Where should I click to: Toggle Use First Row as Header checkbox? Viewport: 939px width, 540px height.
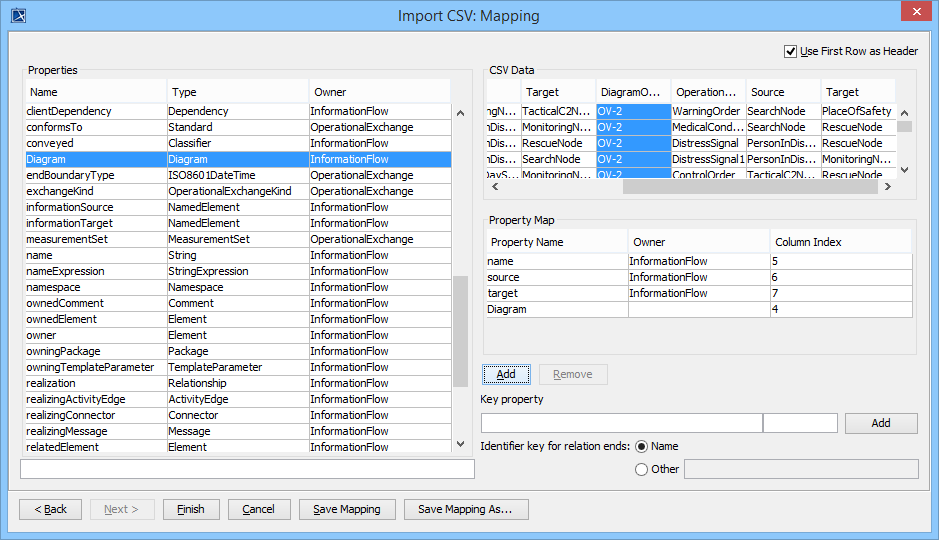point(791,51)
